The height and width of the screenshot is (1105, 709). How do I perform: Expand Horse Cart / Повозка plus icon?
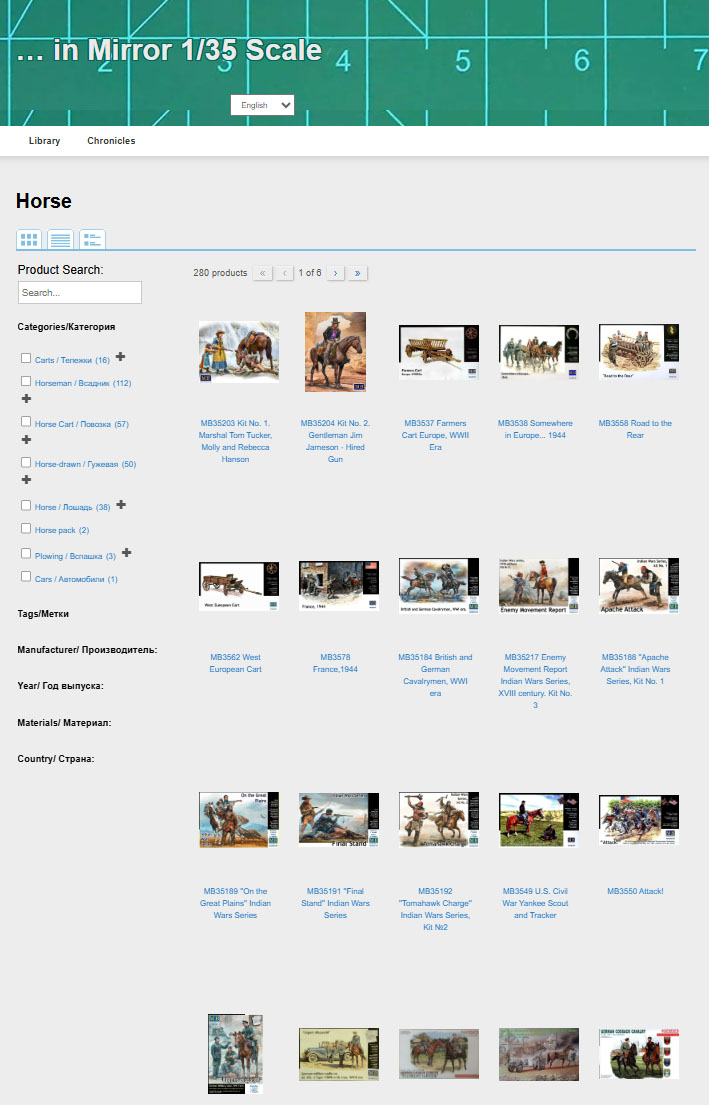click(26, 439)
